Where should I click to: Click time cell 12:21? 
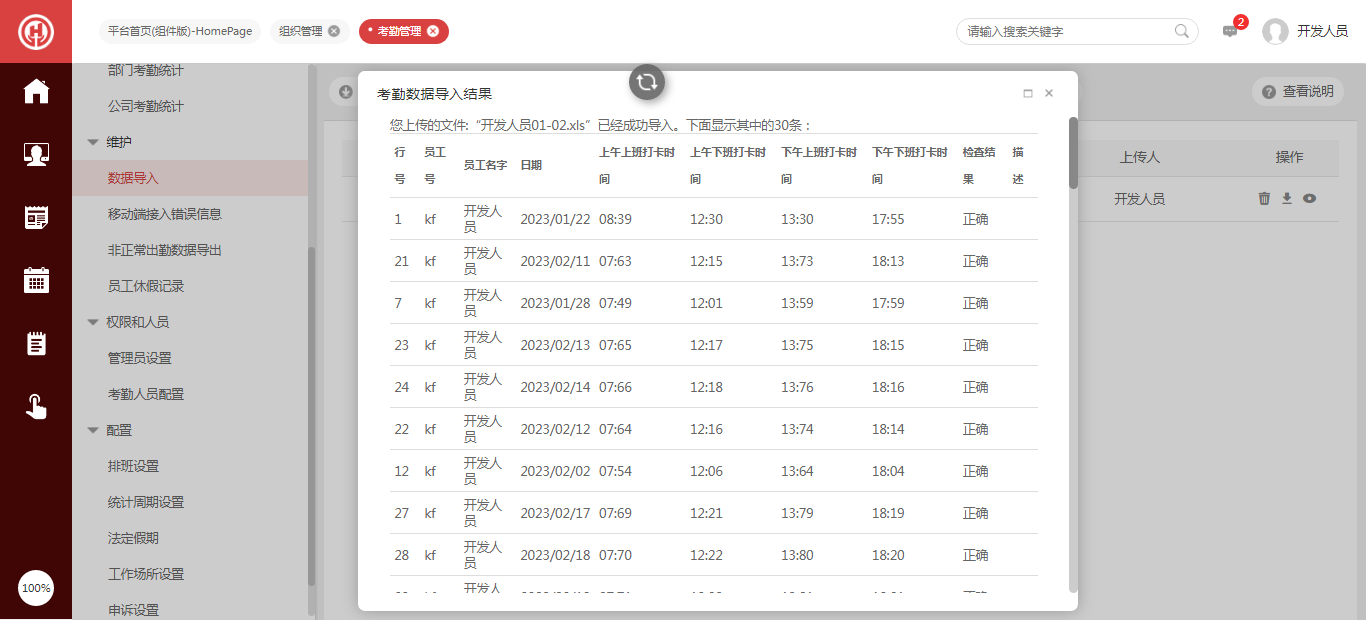click(x=706, y=513)
